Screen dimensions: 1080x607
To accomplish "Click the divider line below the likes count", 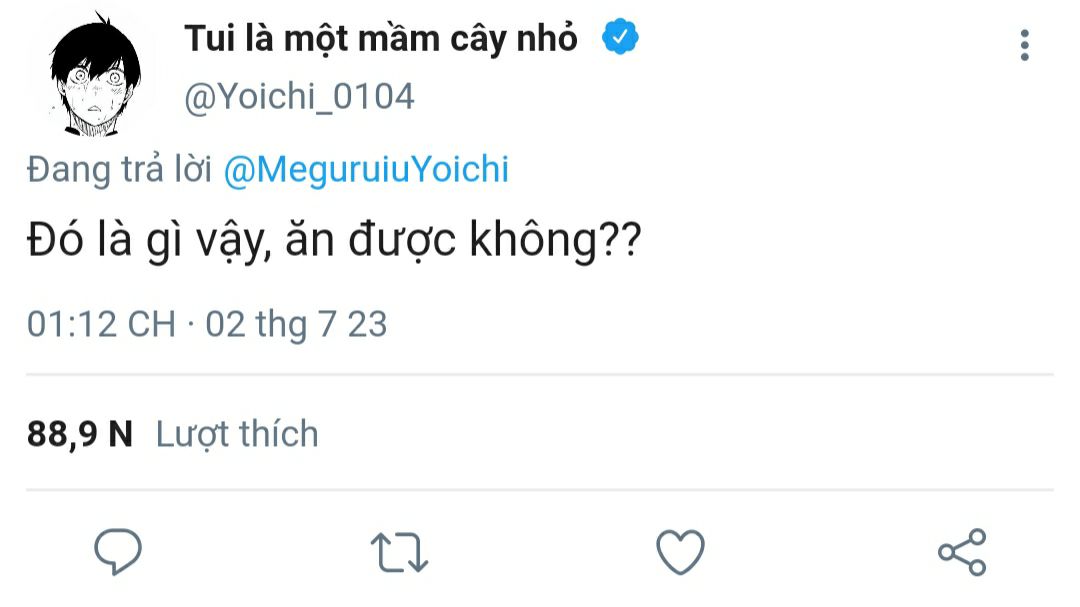I will tap(540, 490).
